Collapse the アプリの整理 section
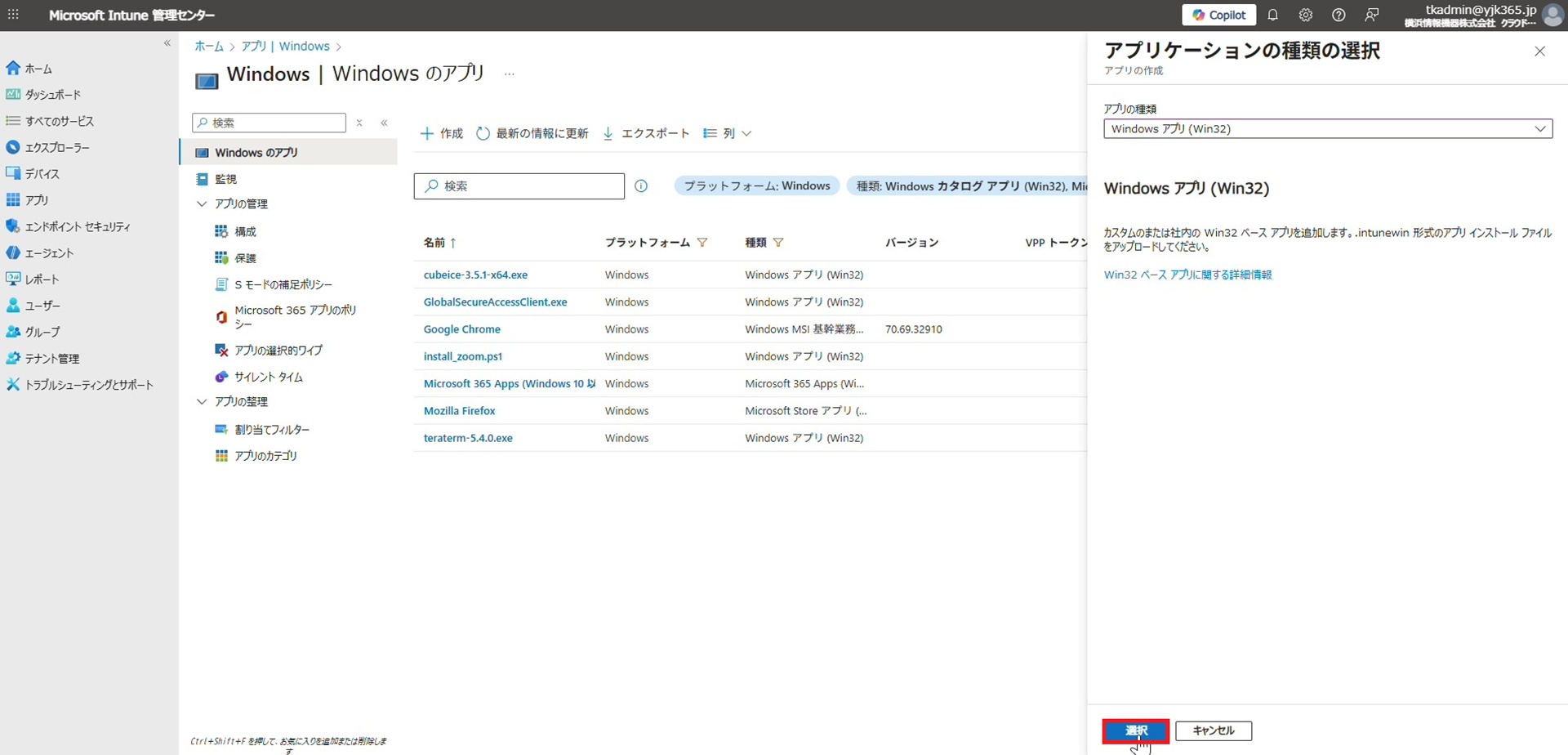This screenshot has width=1568, height=755. coord(202,402)
